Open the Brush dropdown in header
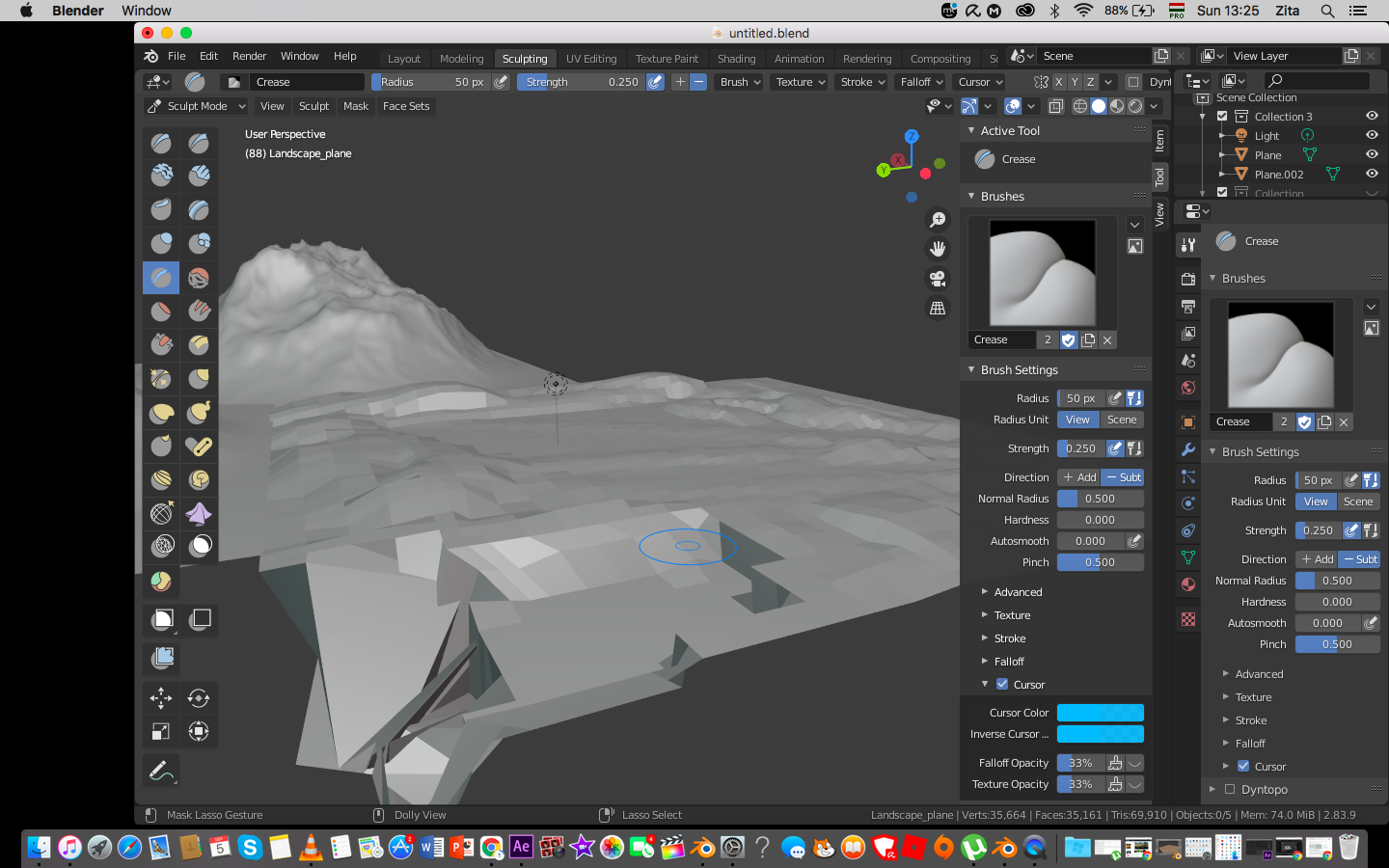Viewport: 1389px width, 868px height. coord(740,82)
